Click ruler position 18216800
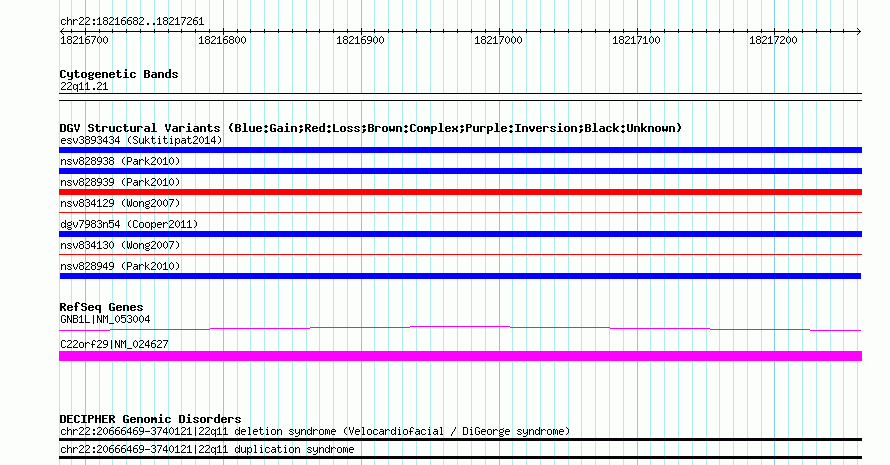This screenshot has height=465, width=890. point(222,40)
